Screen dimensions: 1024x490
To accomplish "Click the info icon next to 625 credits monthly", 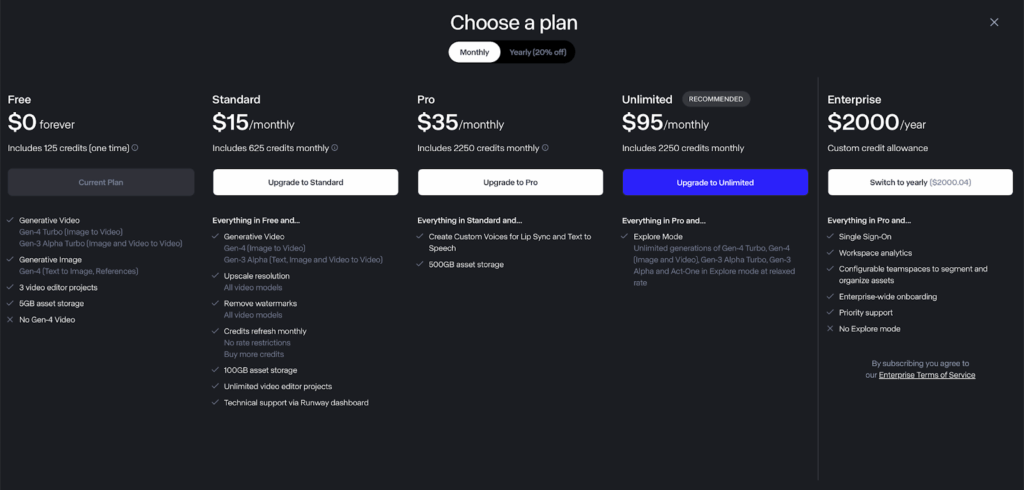I will coord(334,148).
